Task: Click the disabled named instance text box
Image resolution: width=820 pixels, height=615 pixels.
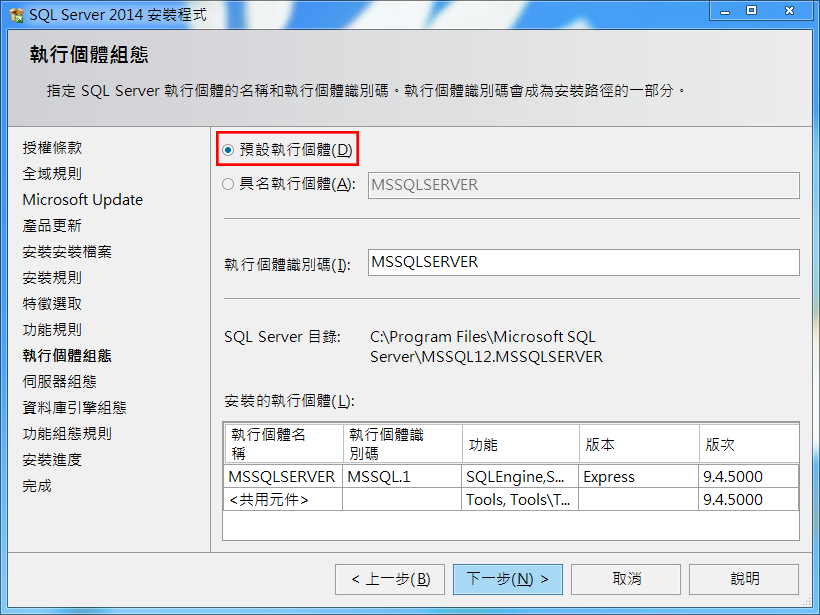Action: tap(583, 185)
